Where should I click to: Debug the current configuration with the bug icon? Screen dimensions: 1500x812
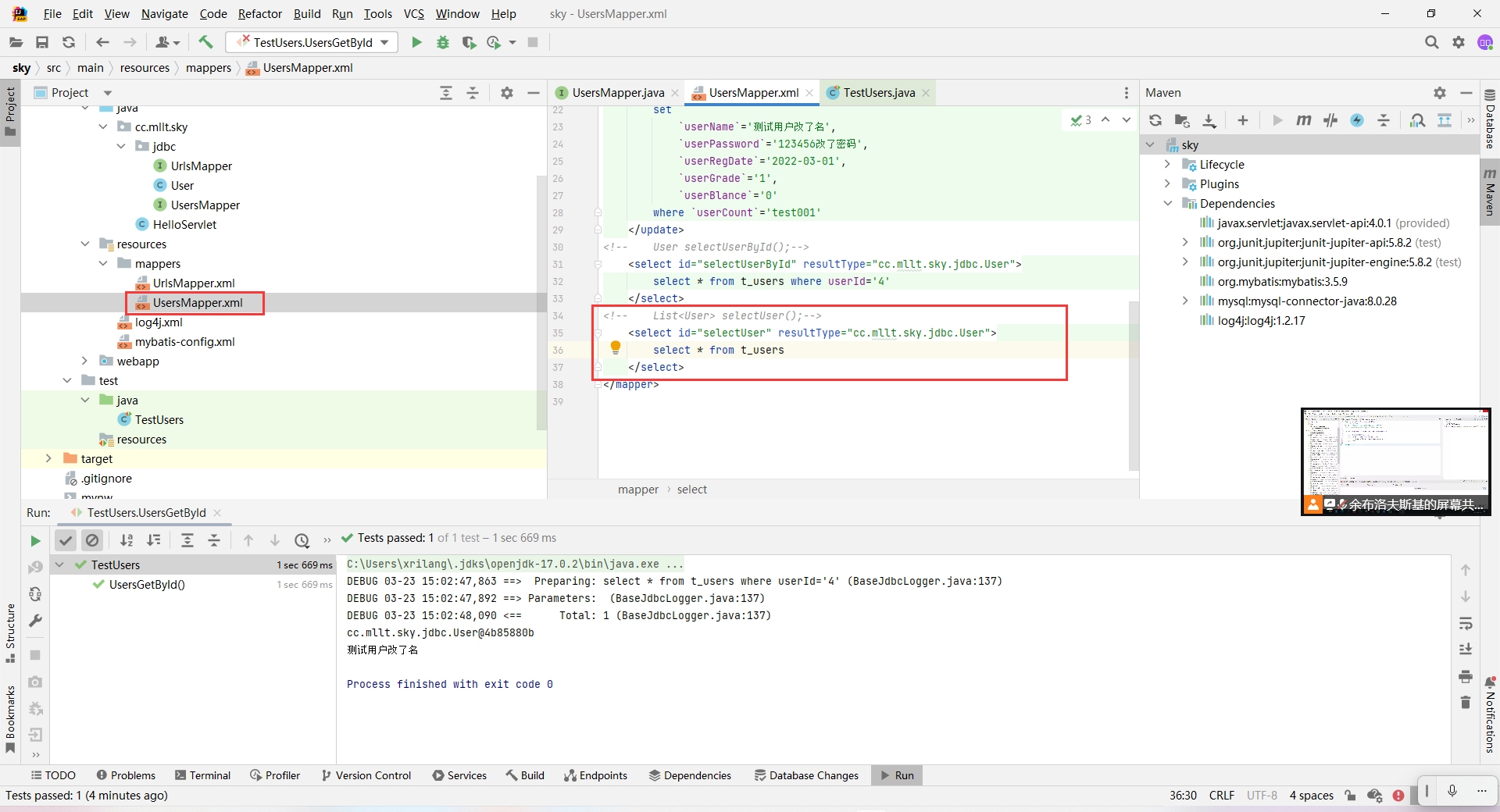pos(443,42)
